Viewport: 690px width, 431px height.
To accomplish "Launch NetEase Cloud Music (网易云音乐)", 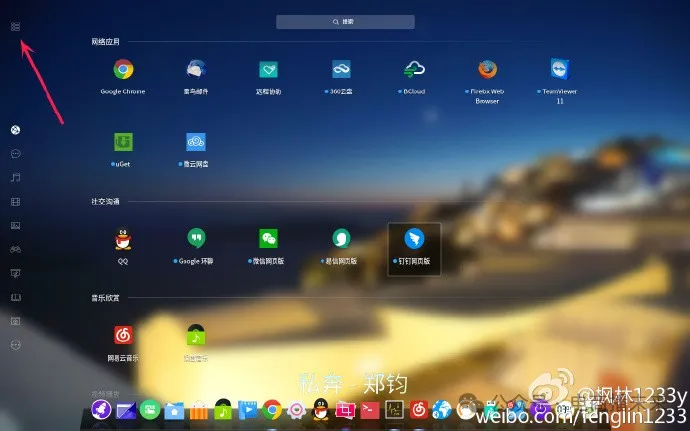I will point(123,335).
